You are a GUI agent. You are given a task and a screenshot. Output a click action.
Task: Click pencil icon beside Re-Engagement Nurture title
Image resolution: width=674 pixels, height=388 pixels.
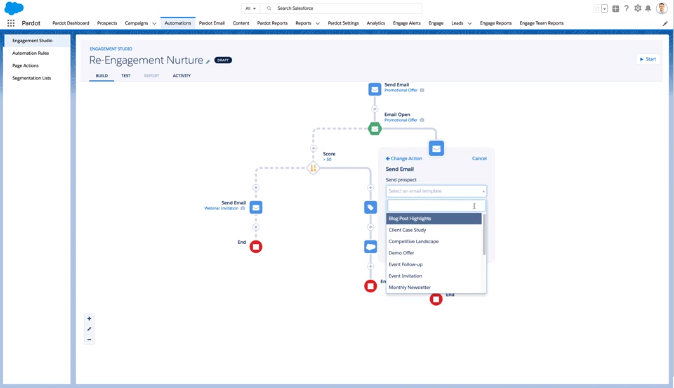pyautogui.click(x=208, y=61)
